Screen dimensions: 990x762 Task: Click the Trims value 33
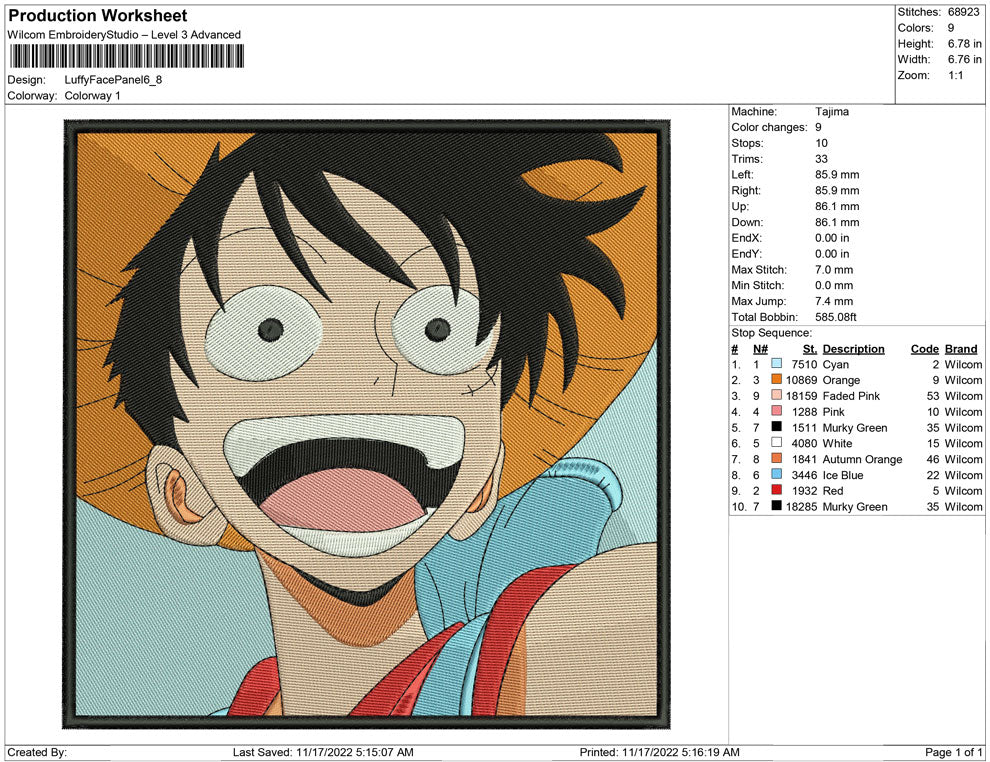pos(821,159)
